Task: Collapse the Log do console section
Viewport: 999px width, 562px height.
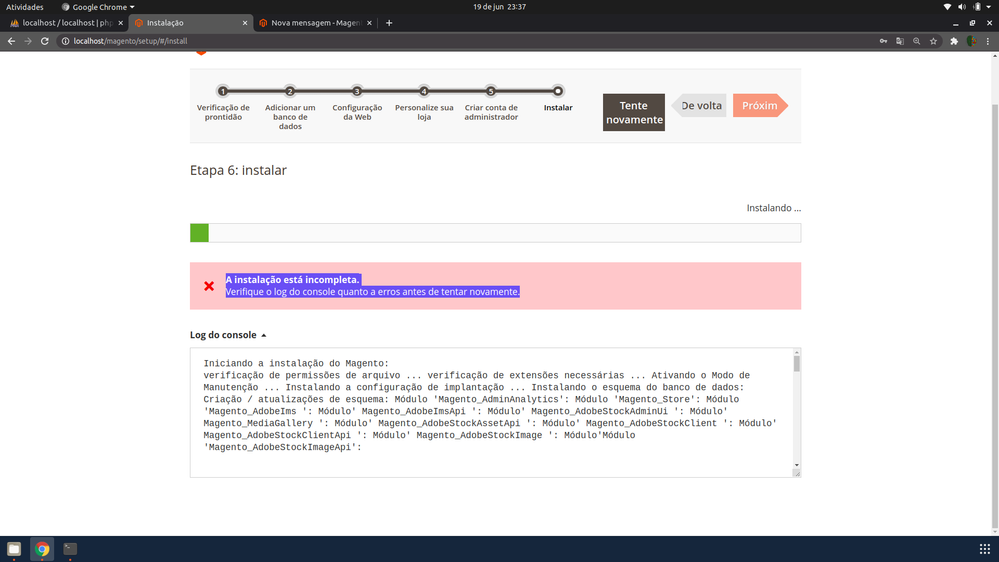Action: click(x=228, y=335)
